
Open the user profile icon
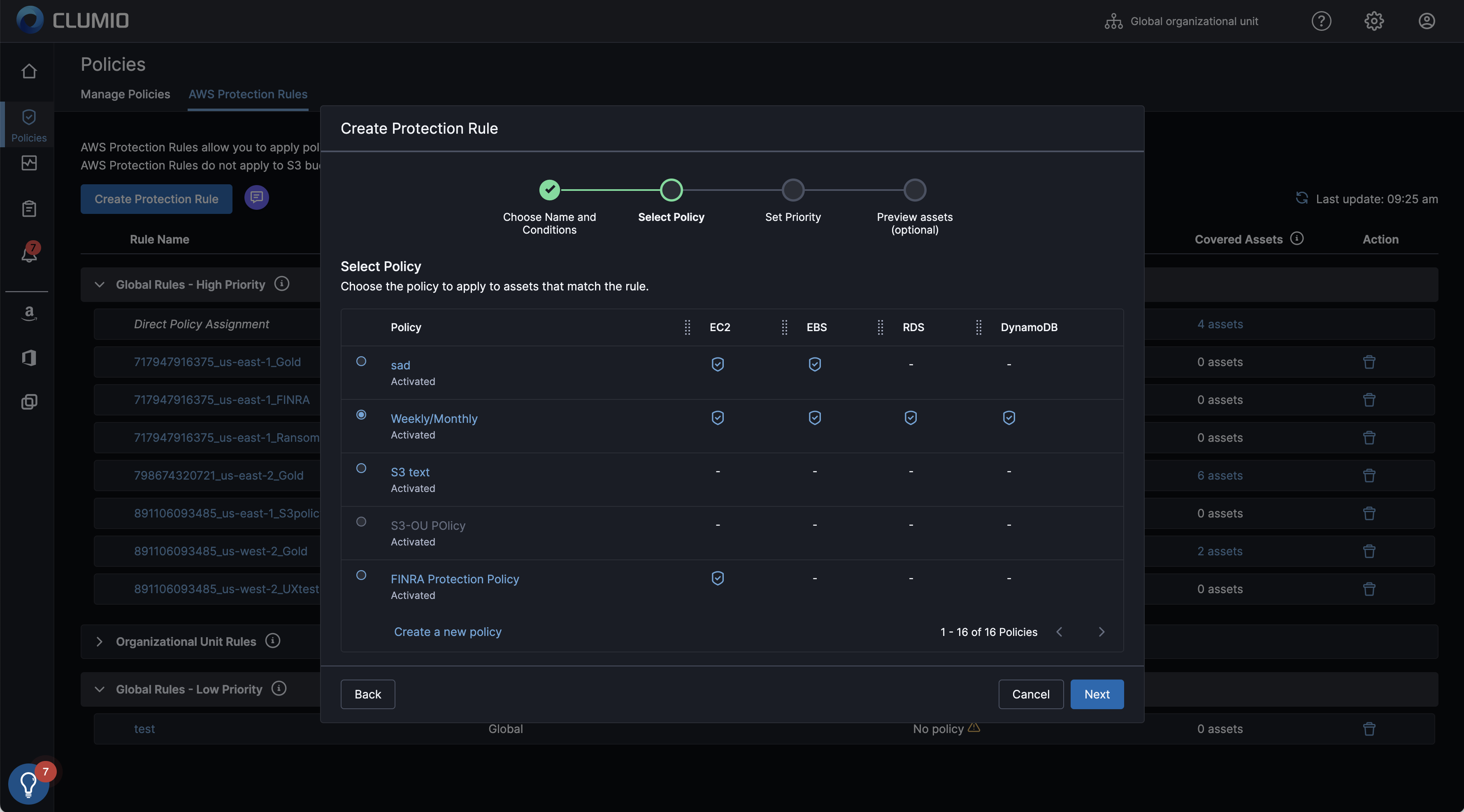(x=1427, y=21)
